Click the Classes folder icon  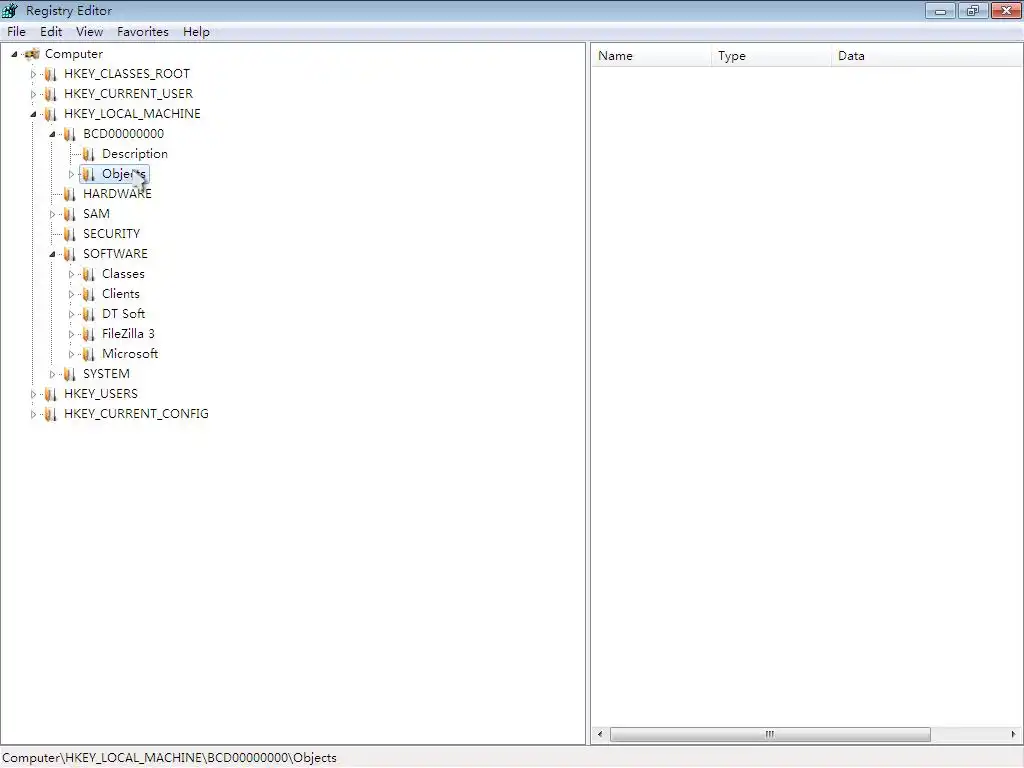coord(88,274)
